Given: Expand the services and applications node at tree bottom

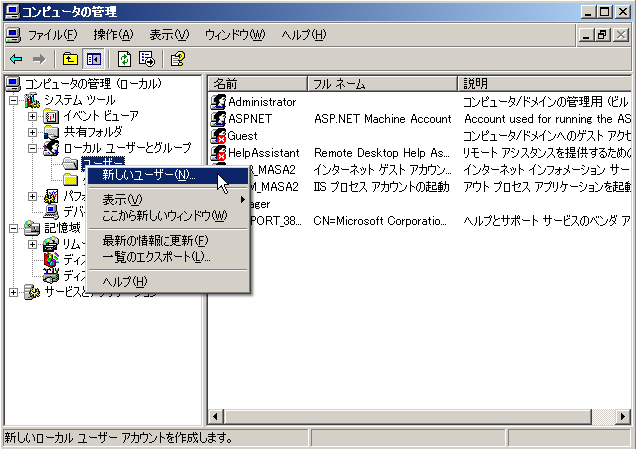Looking at the screenshot, I should pos(13,292).
